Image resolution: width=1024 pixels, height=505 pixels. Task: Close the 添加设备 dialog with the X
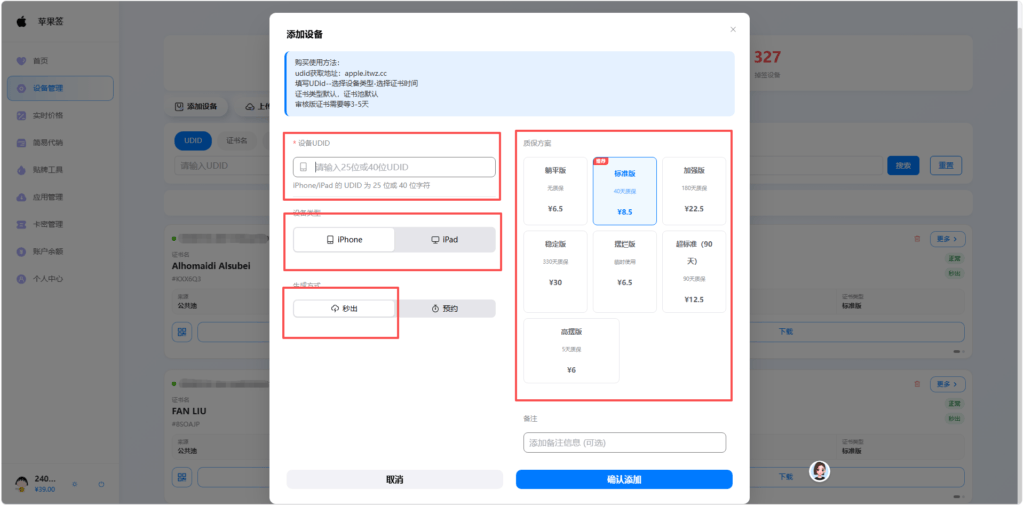(x=733, y=29)
